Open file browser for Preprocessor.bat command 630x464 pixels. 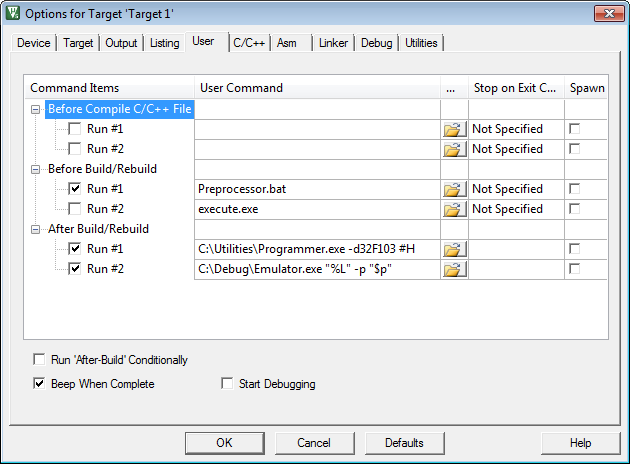pos(454,189)
